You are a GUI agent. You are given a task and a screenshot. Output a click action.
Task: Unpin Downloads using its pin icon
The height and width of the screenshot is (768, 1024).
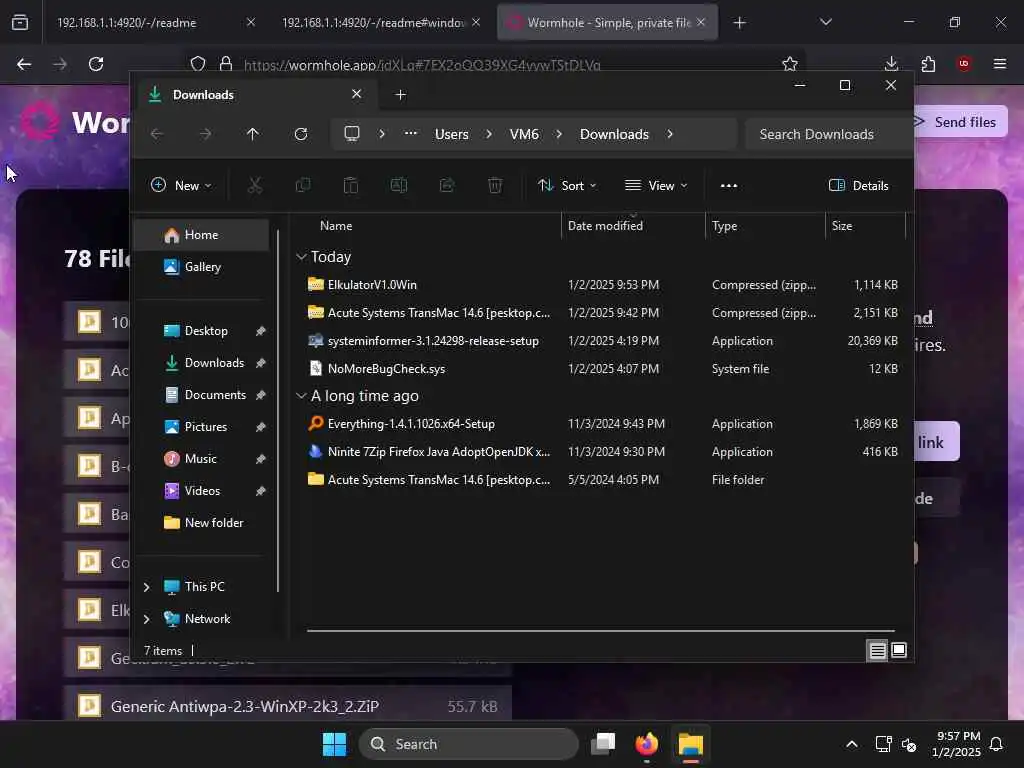[x=261, y=363]
